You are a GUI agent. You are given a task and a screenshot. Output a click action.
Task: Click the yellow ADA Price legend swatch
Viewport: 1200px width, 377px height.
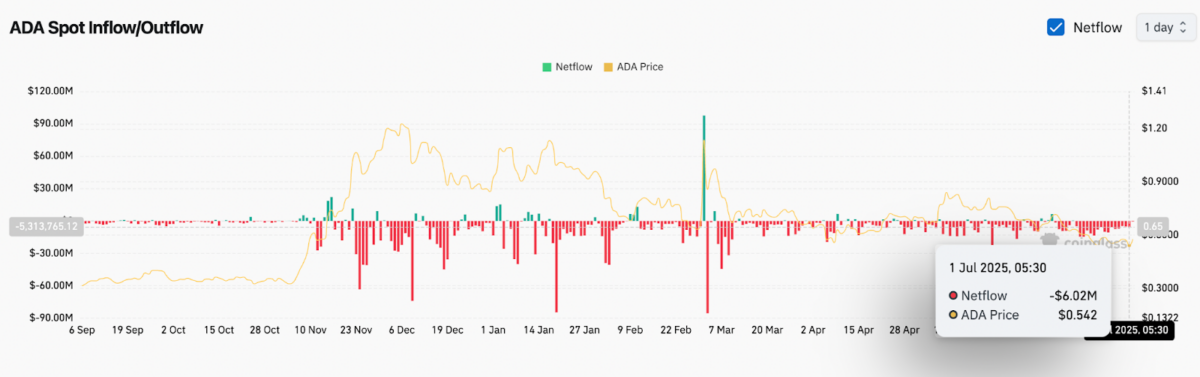607,67
